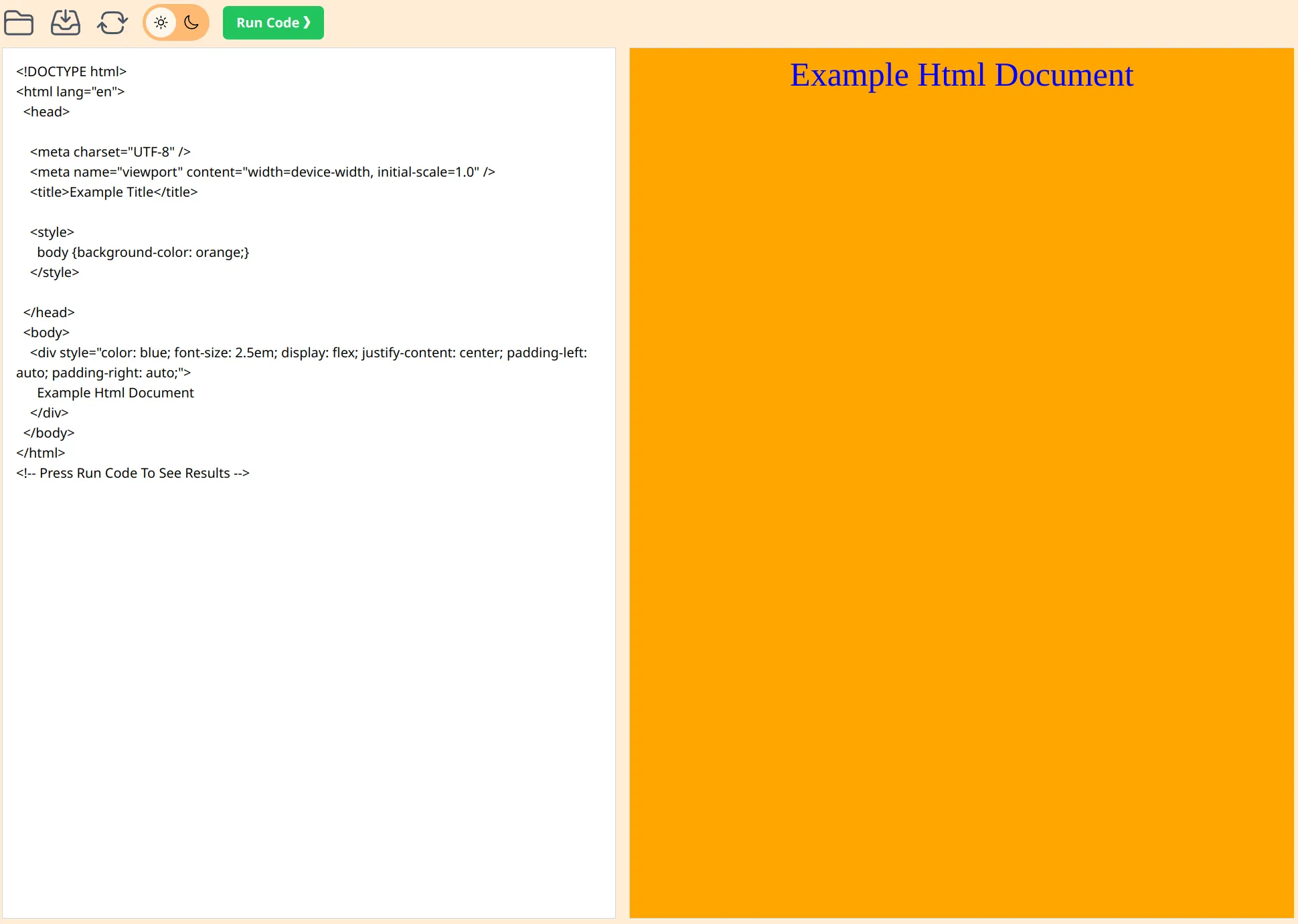1298x924 pixels.
Task: Select the "Press Run Code To See Results" comment
Action: click(x=133, y=473)
